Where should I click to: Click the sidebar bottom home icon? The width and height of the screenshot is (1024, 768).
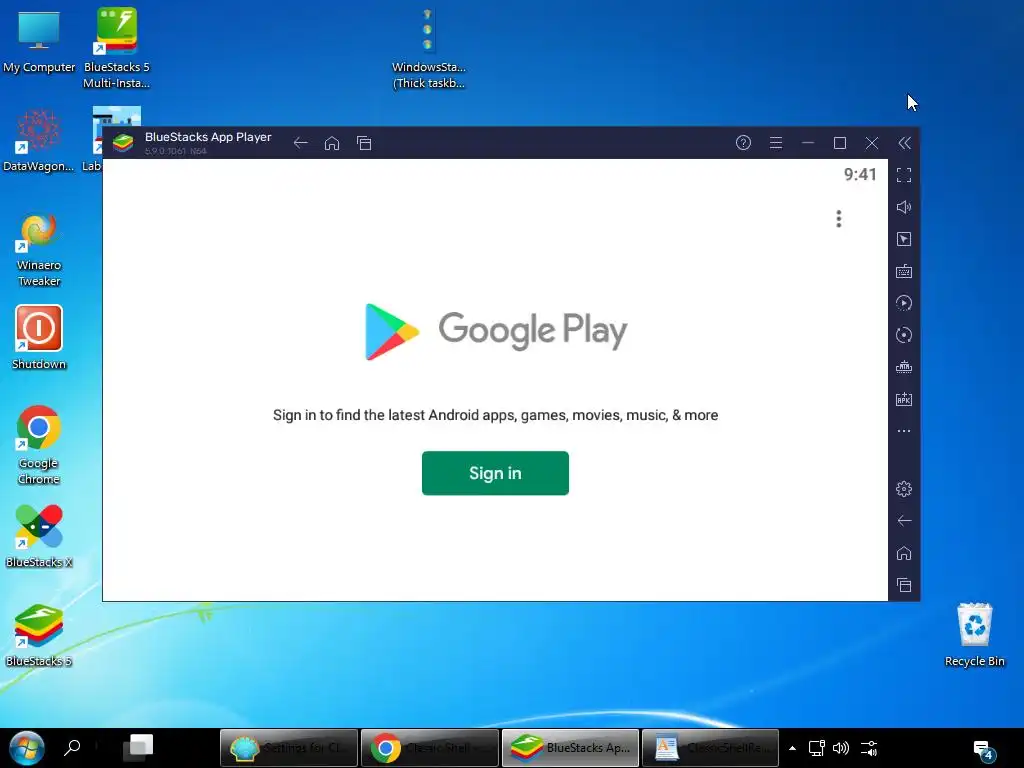tap(904, 553)
